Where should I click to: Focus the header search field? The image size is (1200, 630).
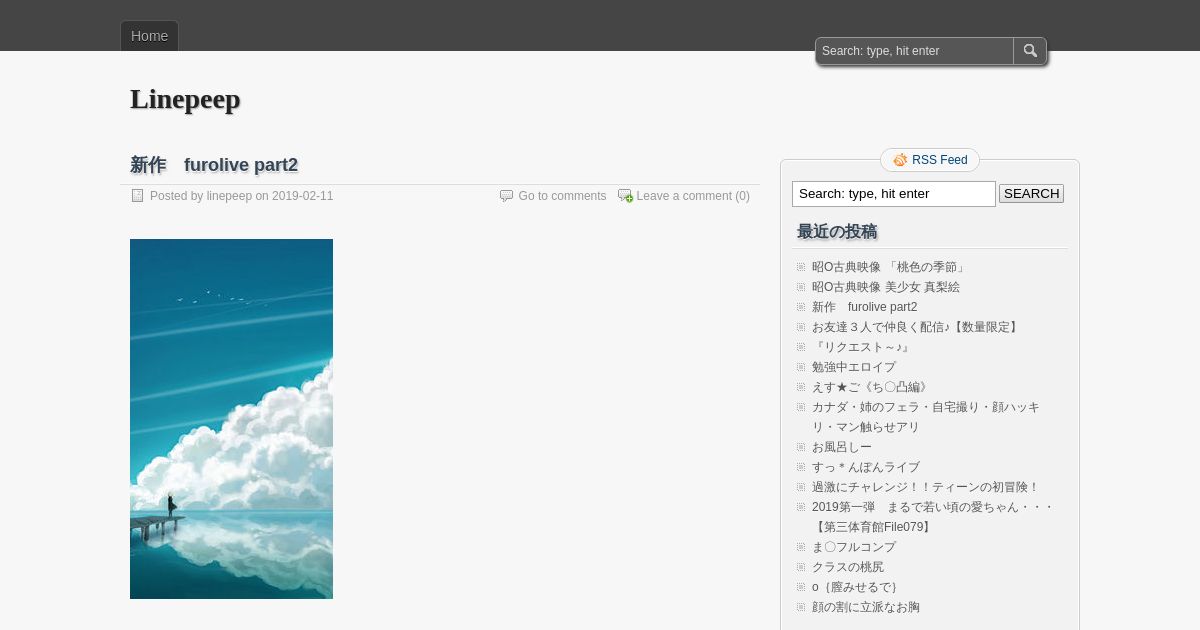pos(915,51)
